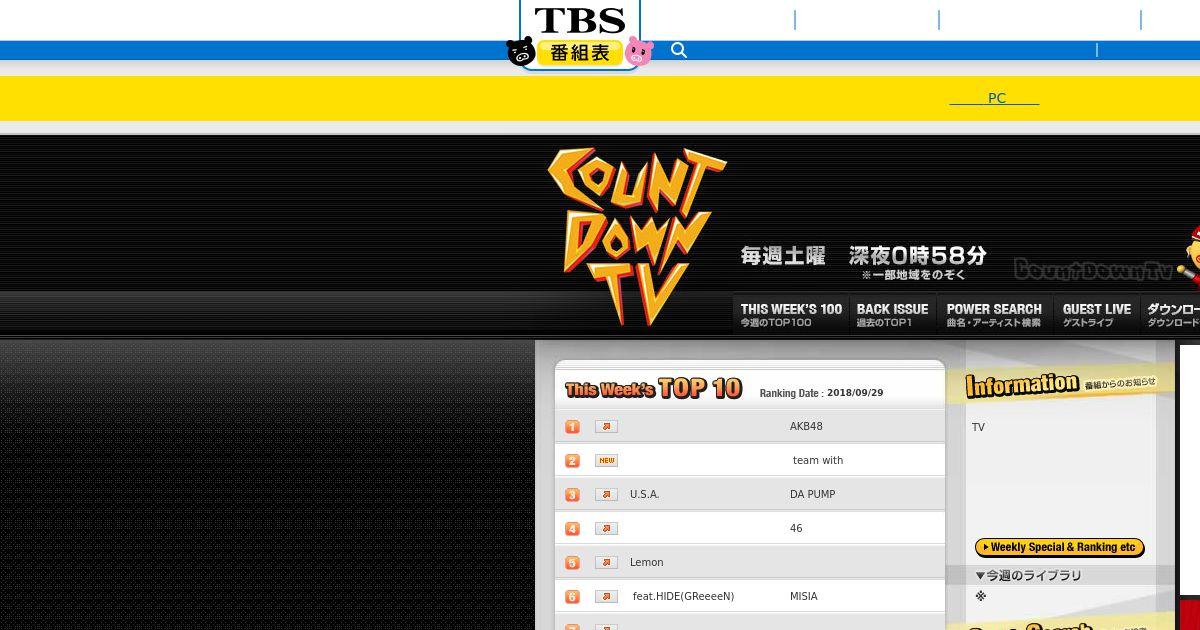Click rank 3 badge icon
This screenshot has width=1200, height=630.
(x=573, y=495)
